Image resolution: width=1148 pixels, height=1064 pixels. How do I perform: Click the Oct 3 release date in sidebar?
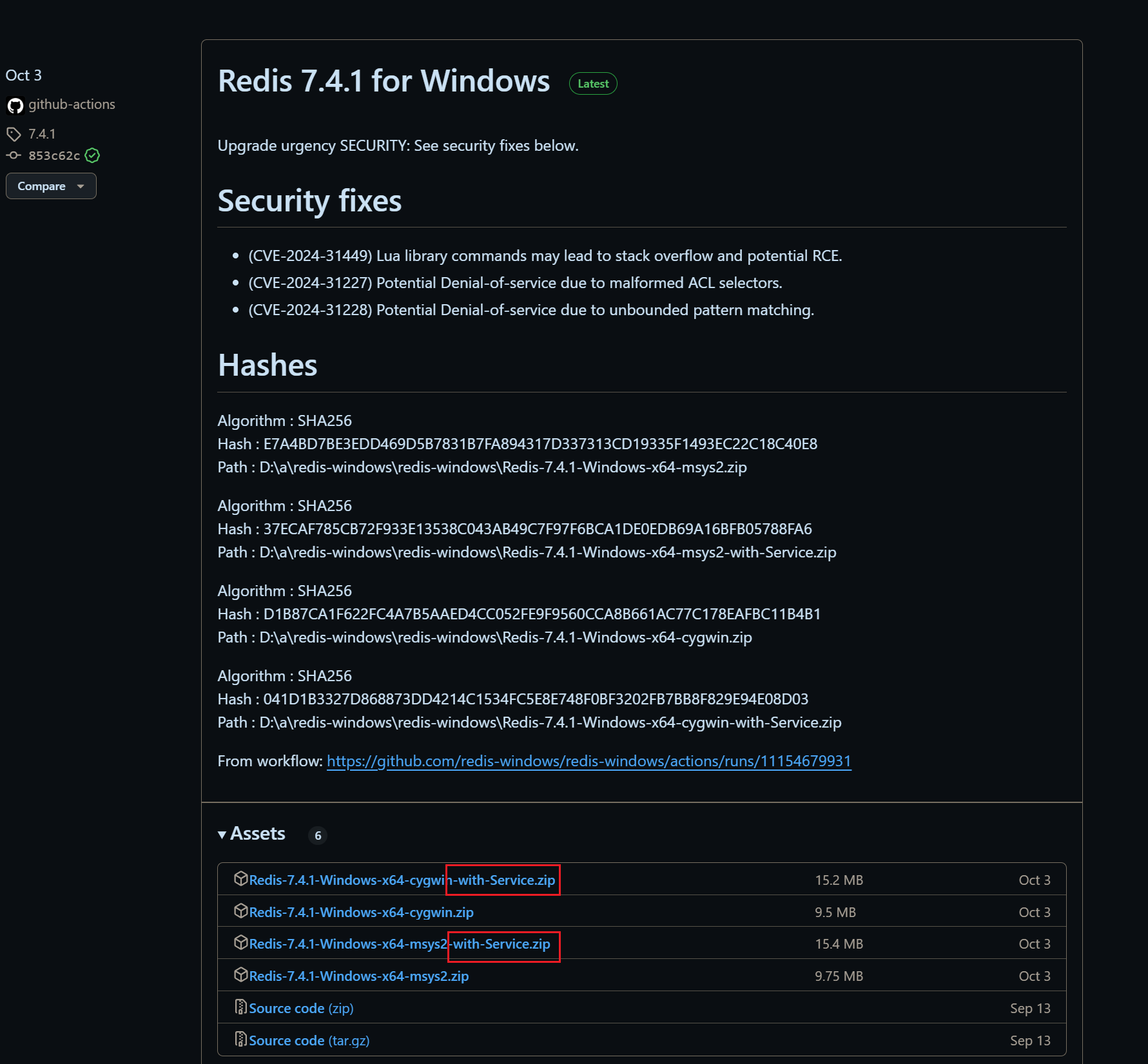point(24,75)
